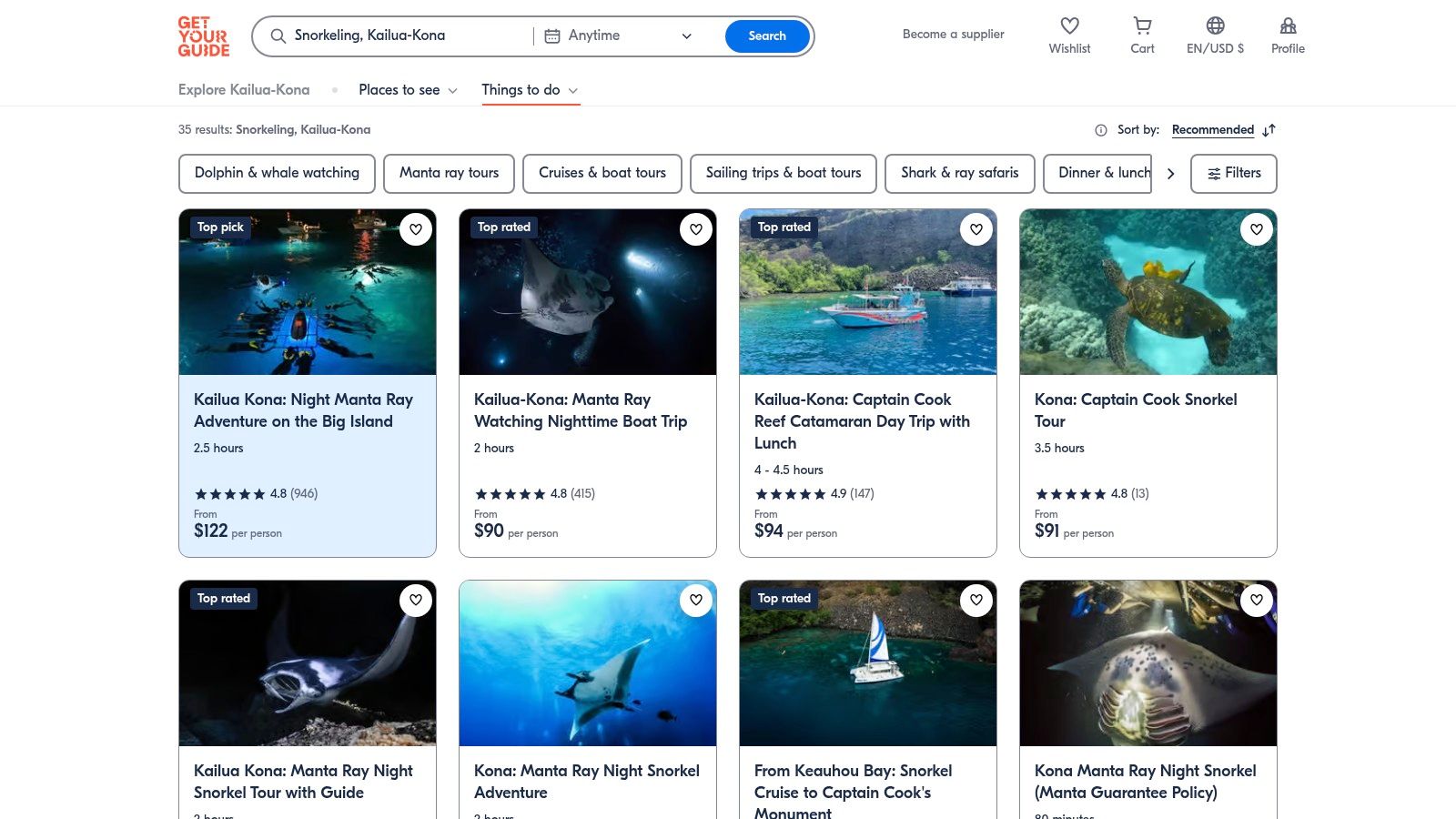Viewport: 1456px width, 819px height.
Task: Select the Shark & ray safaris filter
Action: (960, 174)
